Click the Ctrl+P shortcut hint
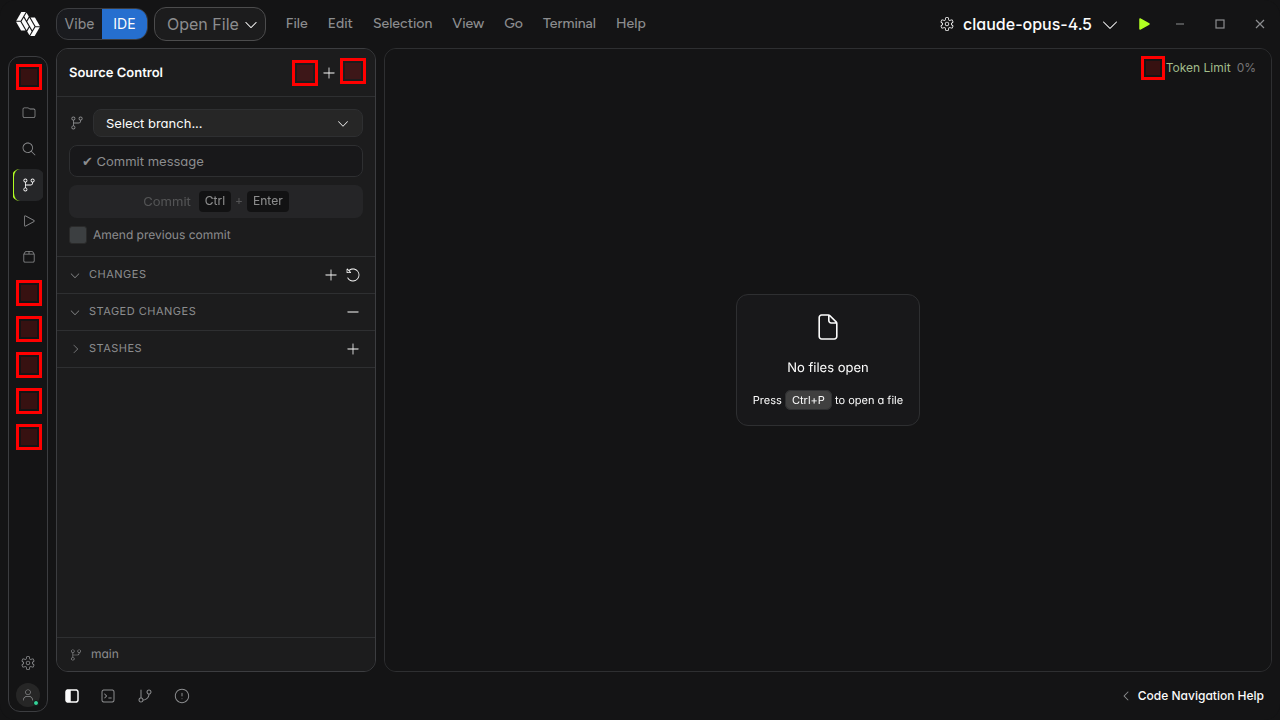 tap(808, 400)
